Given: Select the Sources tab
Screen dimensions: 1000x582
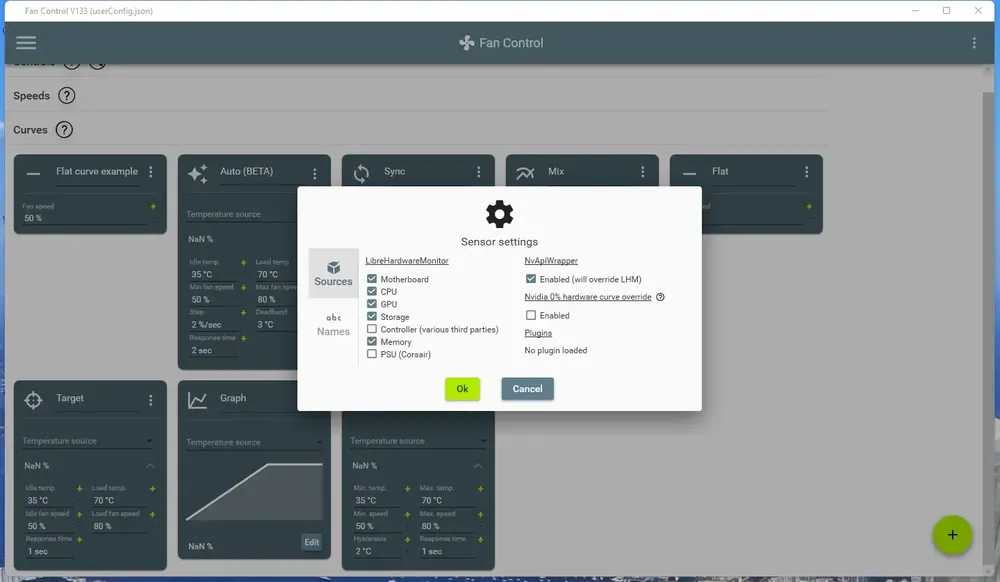Looking at the screenshot, I should (x=334, y=273).
